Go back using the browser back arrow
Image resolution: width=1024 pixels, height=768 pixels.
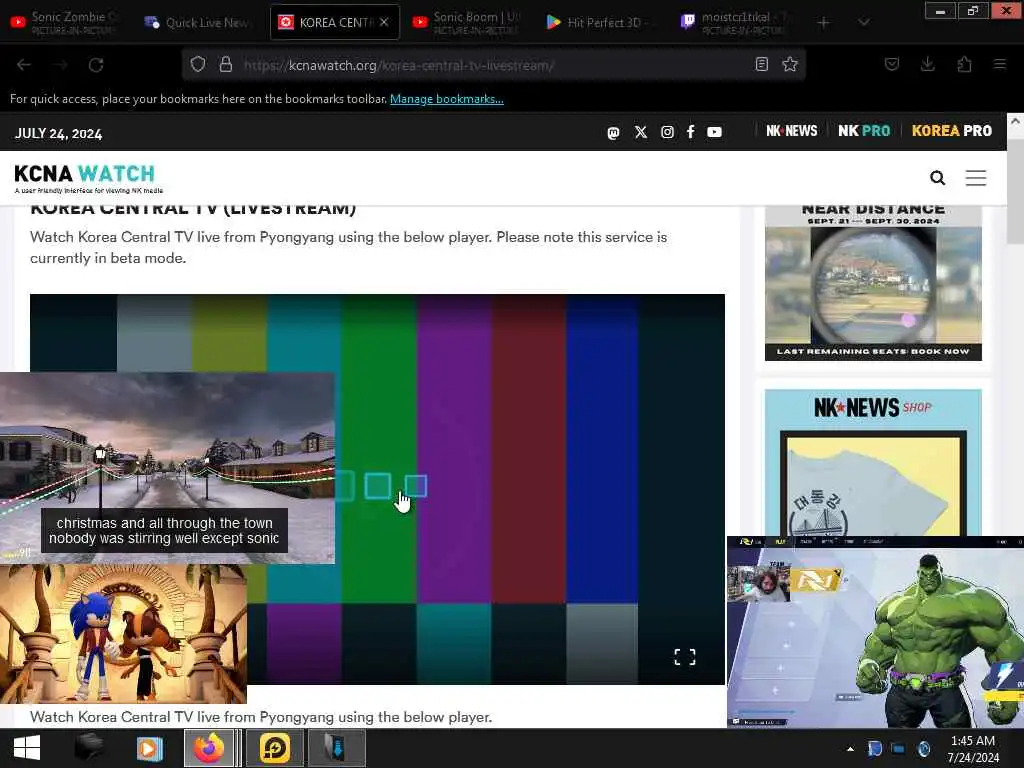coord(24,65)
